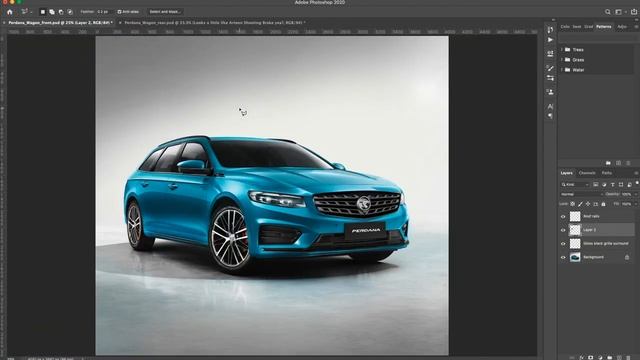Switch to the Gradients panel tab
This screenshot has width=640, height=360.
[589, 27]
